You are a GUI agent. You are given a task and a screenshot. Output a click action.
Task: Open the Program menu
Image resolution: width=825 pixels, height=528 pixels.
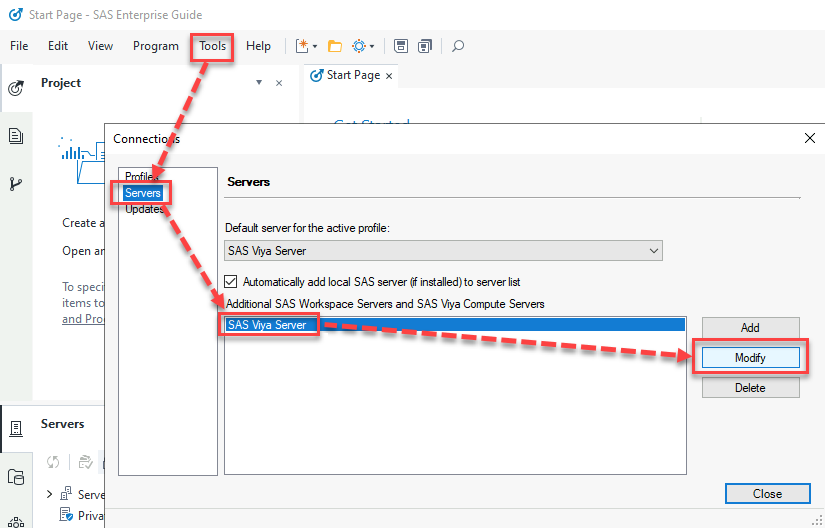(x=155, y=46)
